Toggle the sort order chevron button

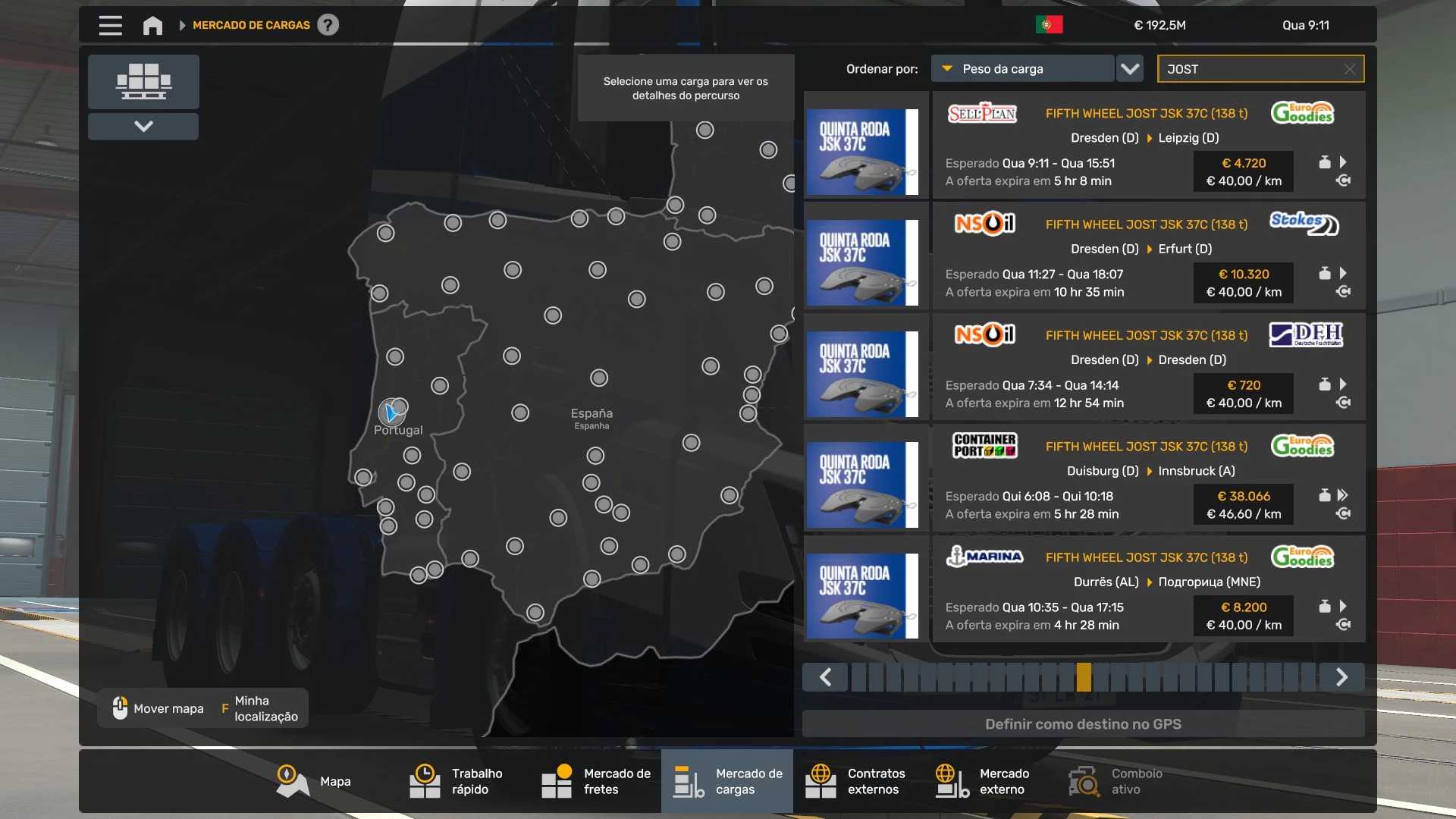point(1130,69)
